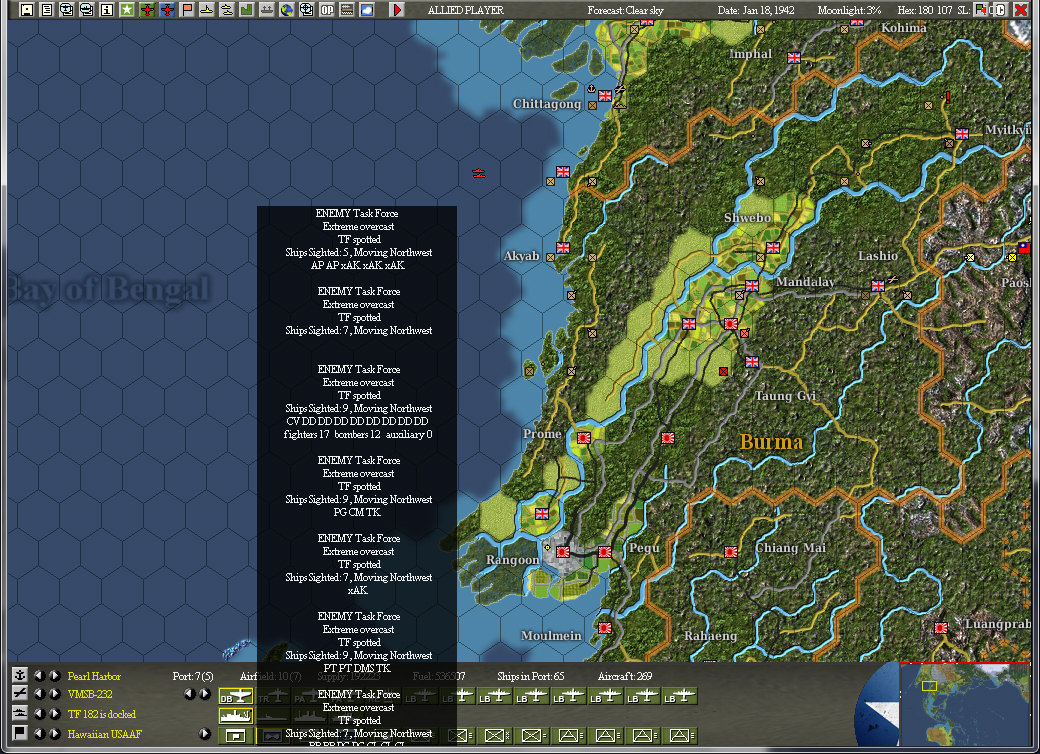
Task: Click the globe icon in top toolbar
Action: click(287, 10)
